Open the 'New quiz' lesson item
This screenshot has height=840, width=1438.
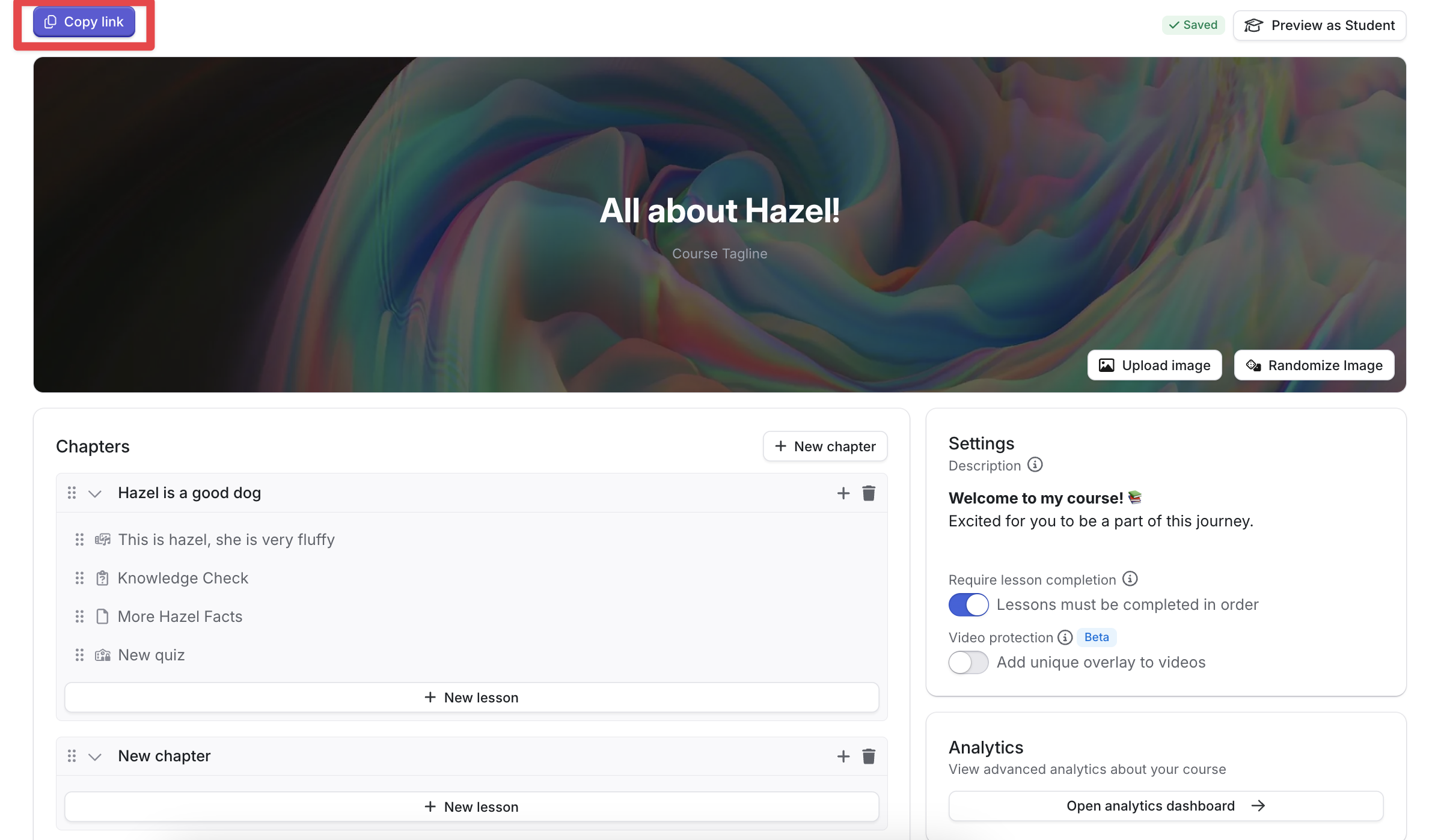pos(151,655)
